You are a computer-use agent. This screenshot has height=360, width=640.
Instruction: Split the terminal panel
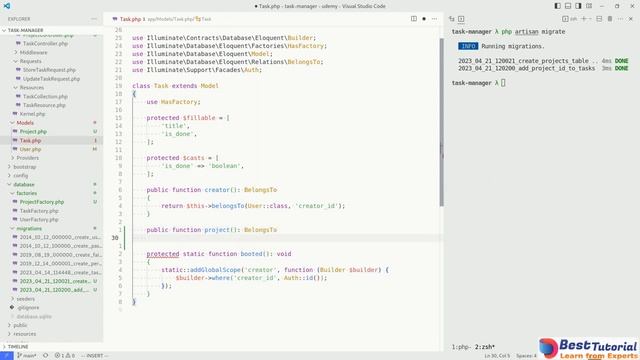pos(599,19)
